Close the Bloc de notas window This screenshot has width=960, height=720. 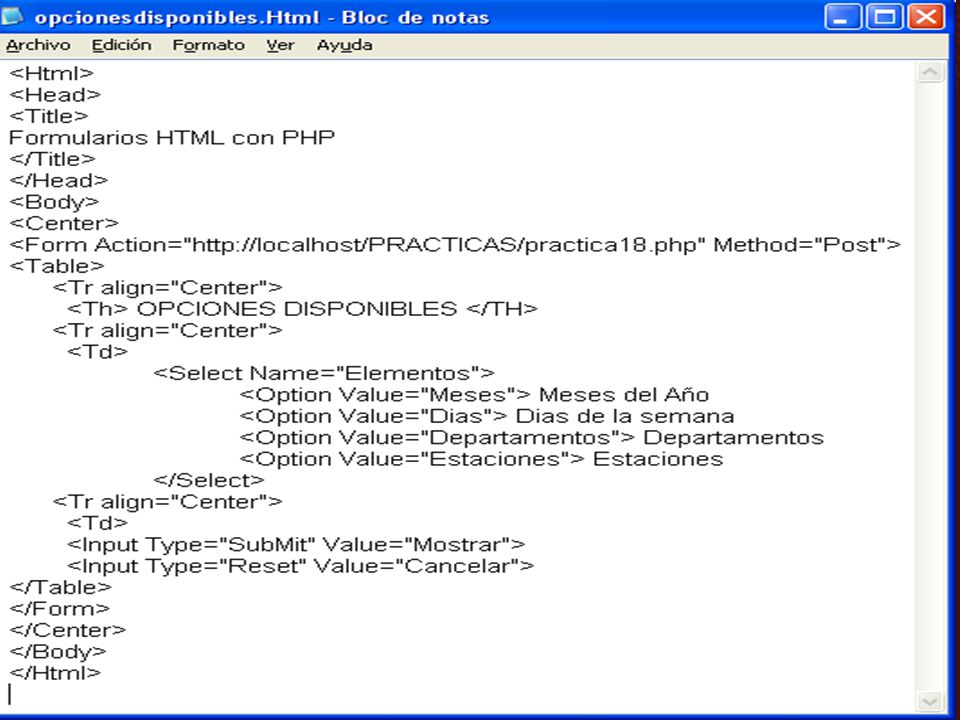pyautogui.click(x=926, y=17)
